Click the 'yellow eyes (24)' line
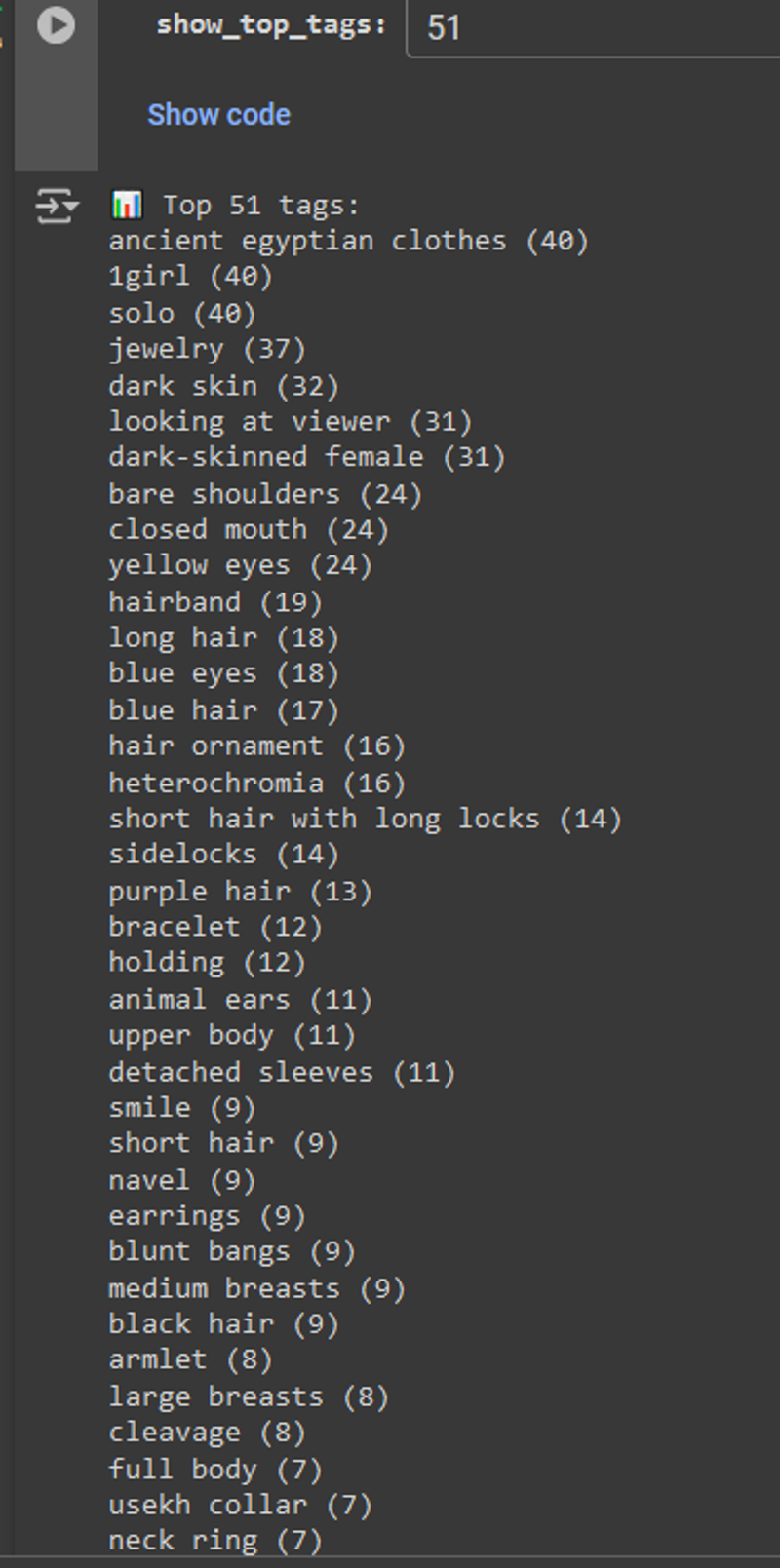The height and width of the screenshot is (1568, 780). [240, 566]
